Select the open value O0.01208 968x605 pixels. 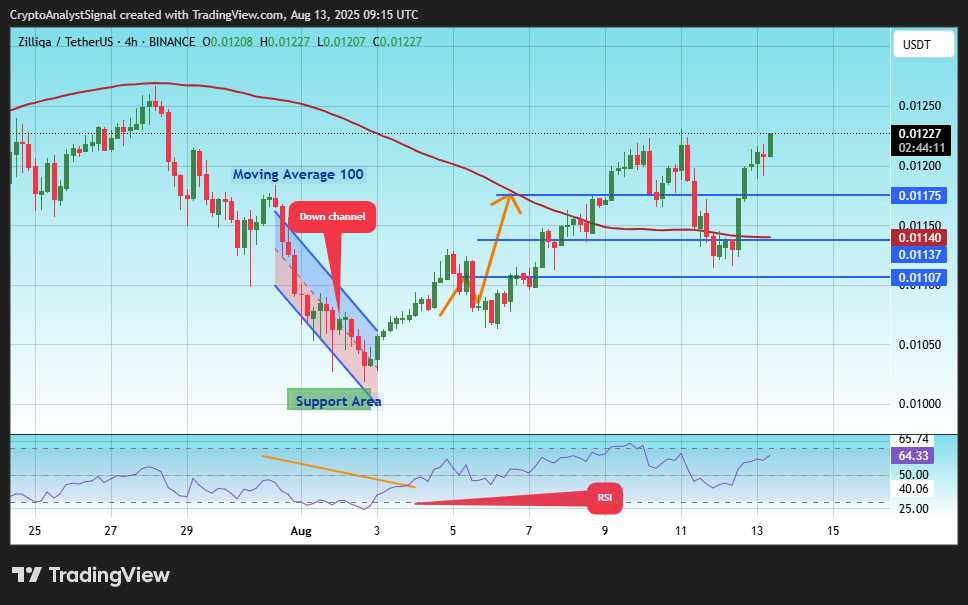[227, 42]
